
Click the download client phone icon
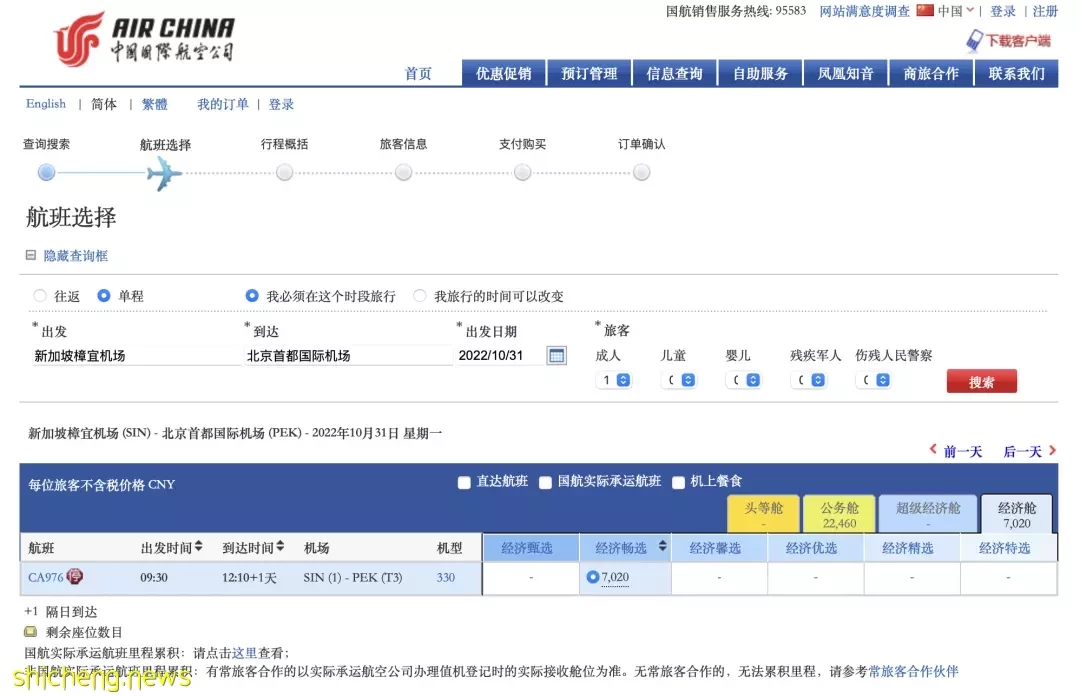click(974, 41)
